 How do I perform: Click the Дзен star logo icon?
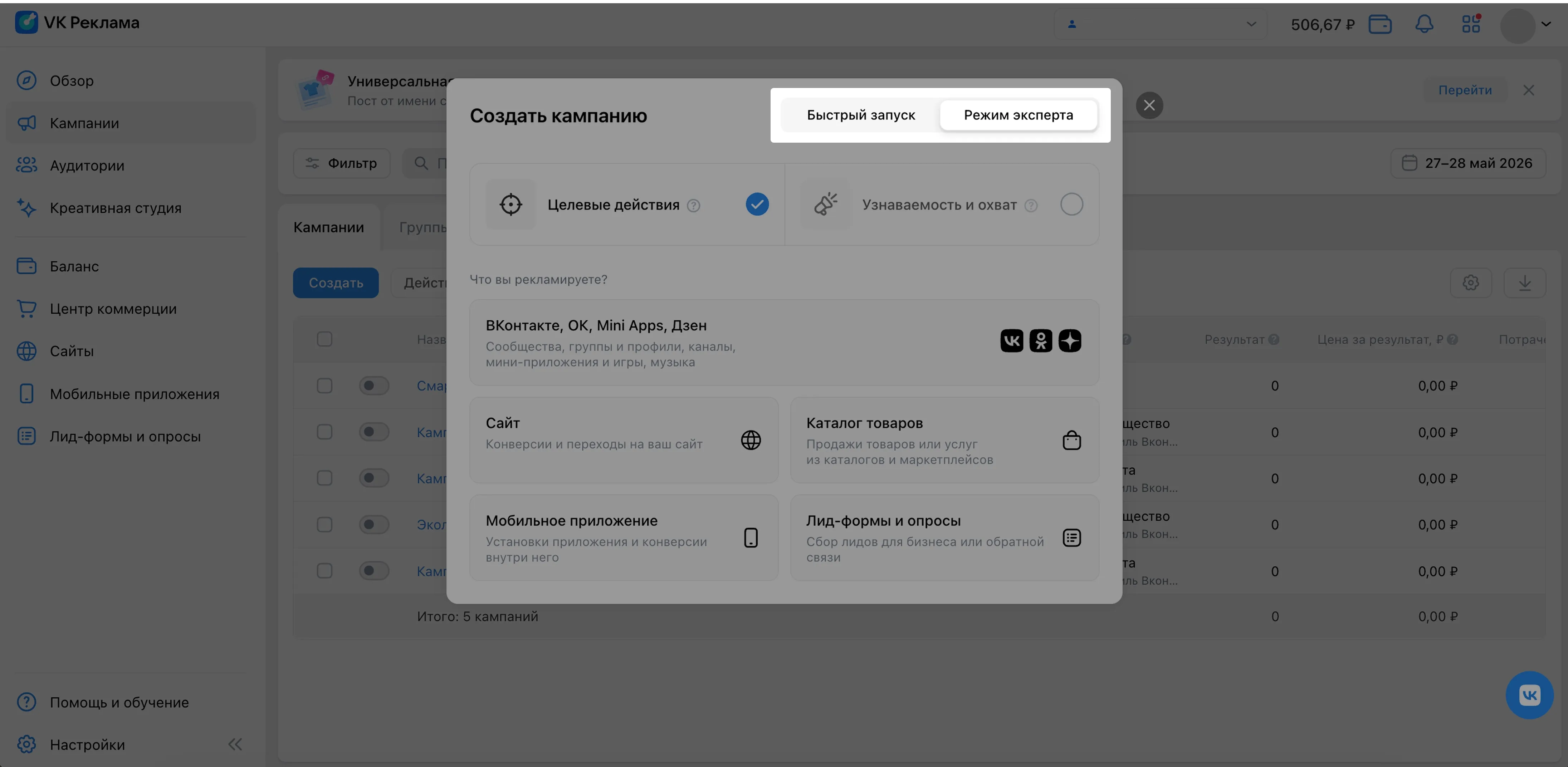(x=1069, y=341)
